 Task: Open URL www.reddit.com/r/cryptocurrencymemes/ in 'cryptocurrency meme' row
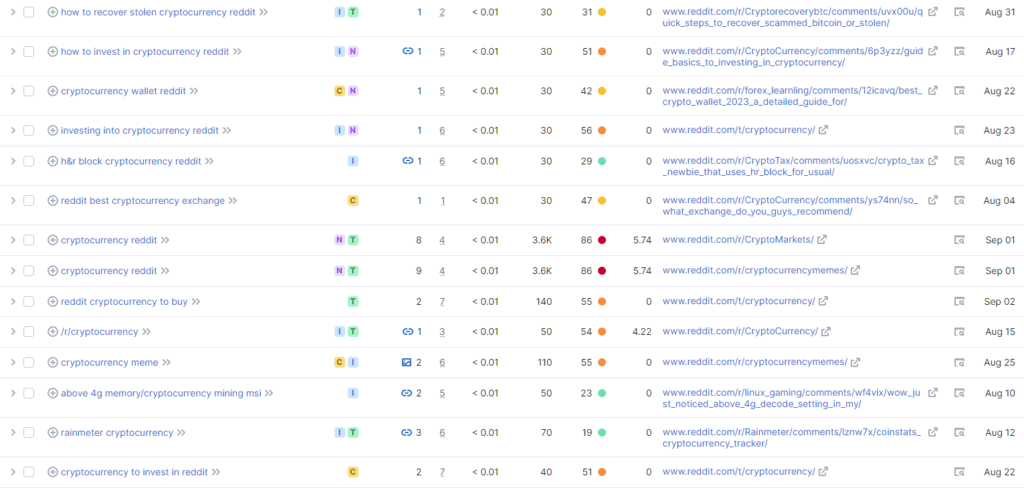(x=755, y=362)
